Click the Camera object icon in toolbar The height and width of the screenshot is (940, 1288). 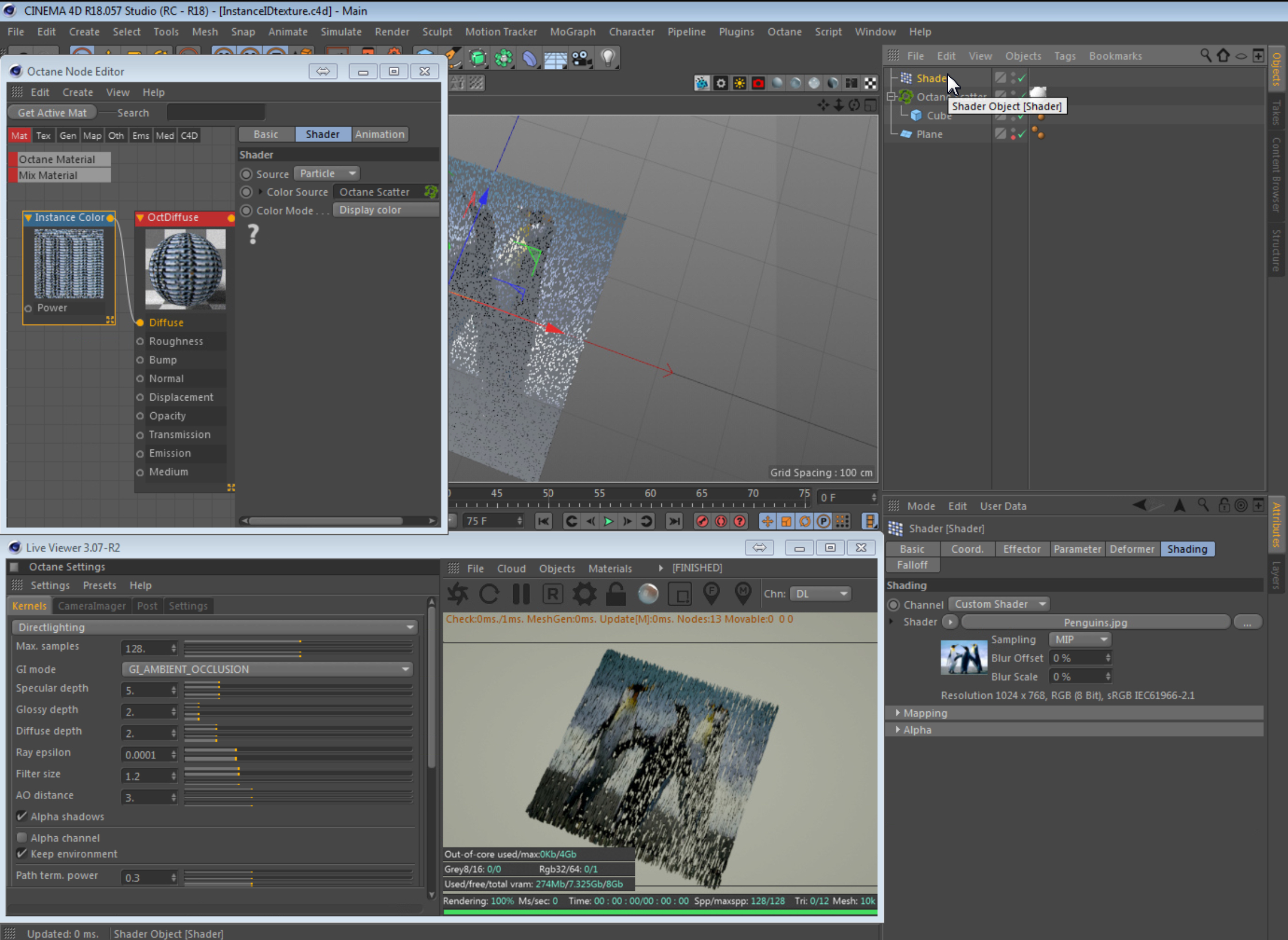(581, 58)
